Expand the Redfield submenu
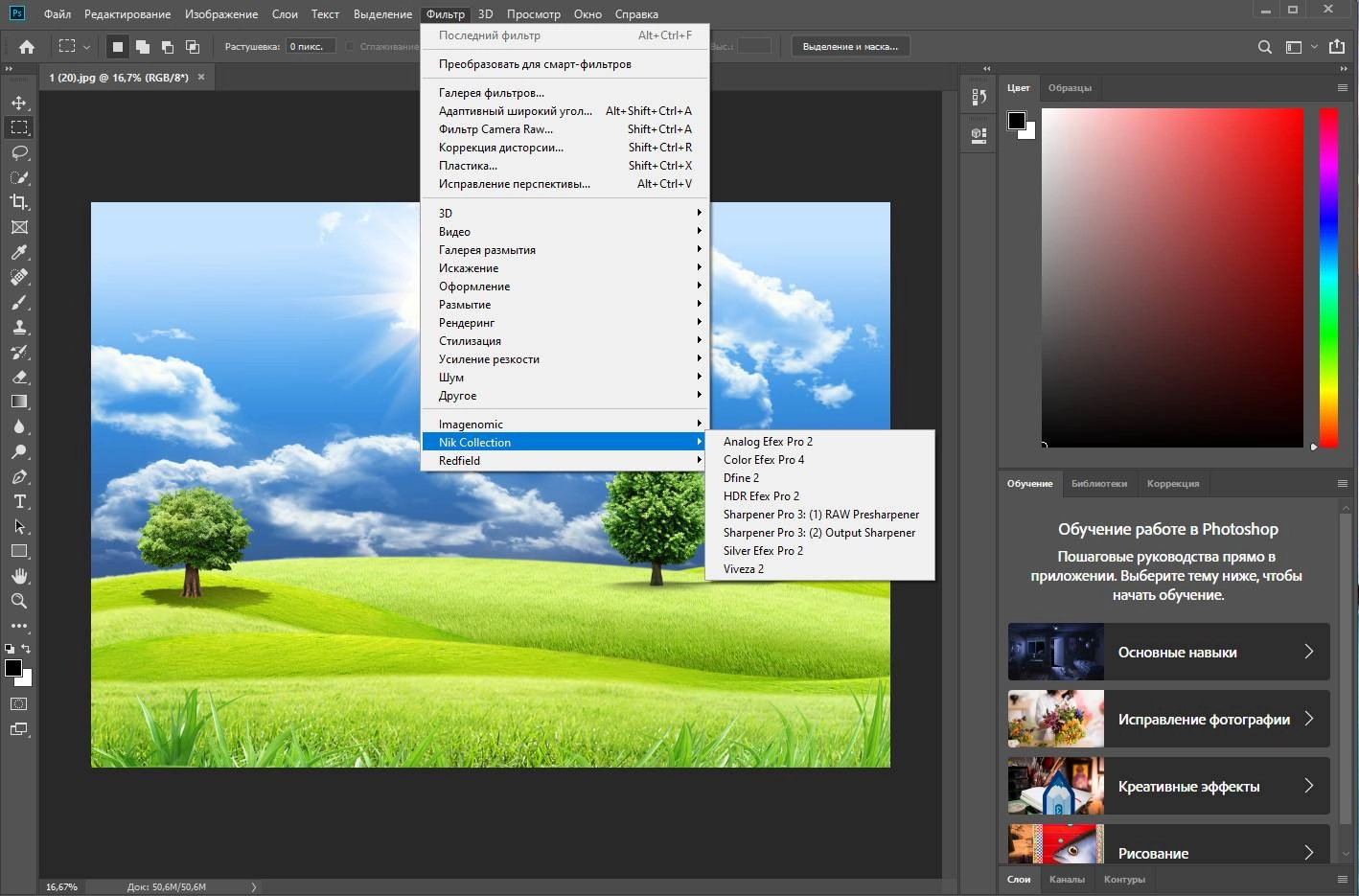 click(x=564, y=461)
